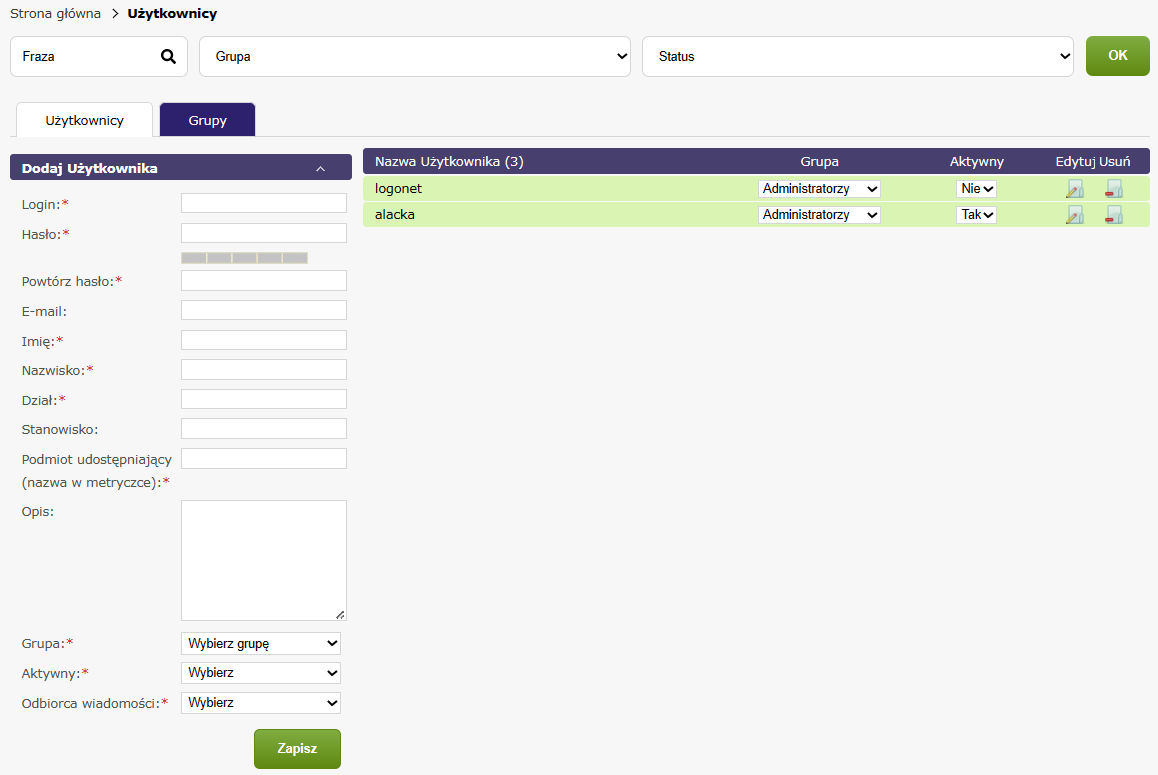Open Wybierz grupę dropdown in form
Screen dimensions: 1158x775
coord(261,643)
